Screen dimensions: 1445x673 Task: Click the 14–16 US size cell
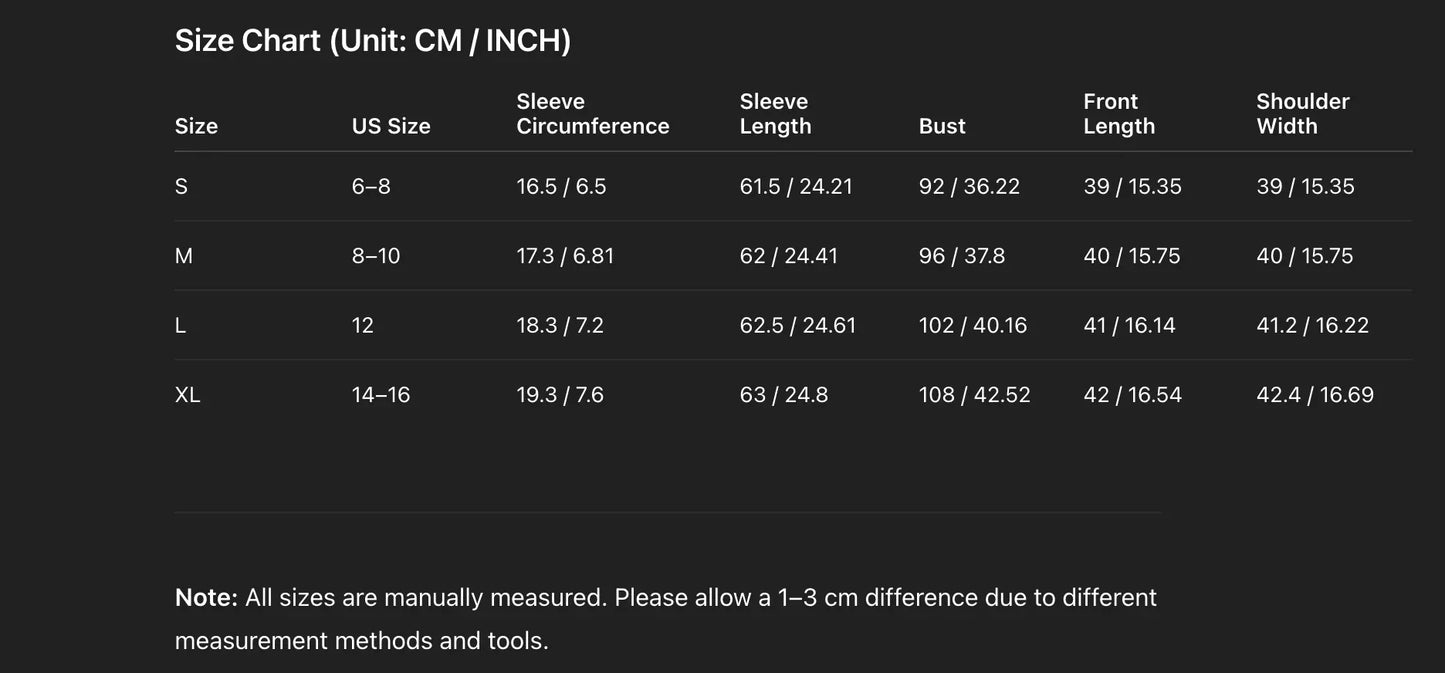(x=381, y=395)
